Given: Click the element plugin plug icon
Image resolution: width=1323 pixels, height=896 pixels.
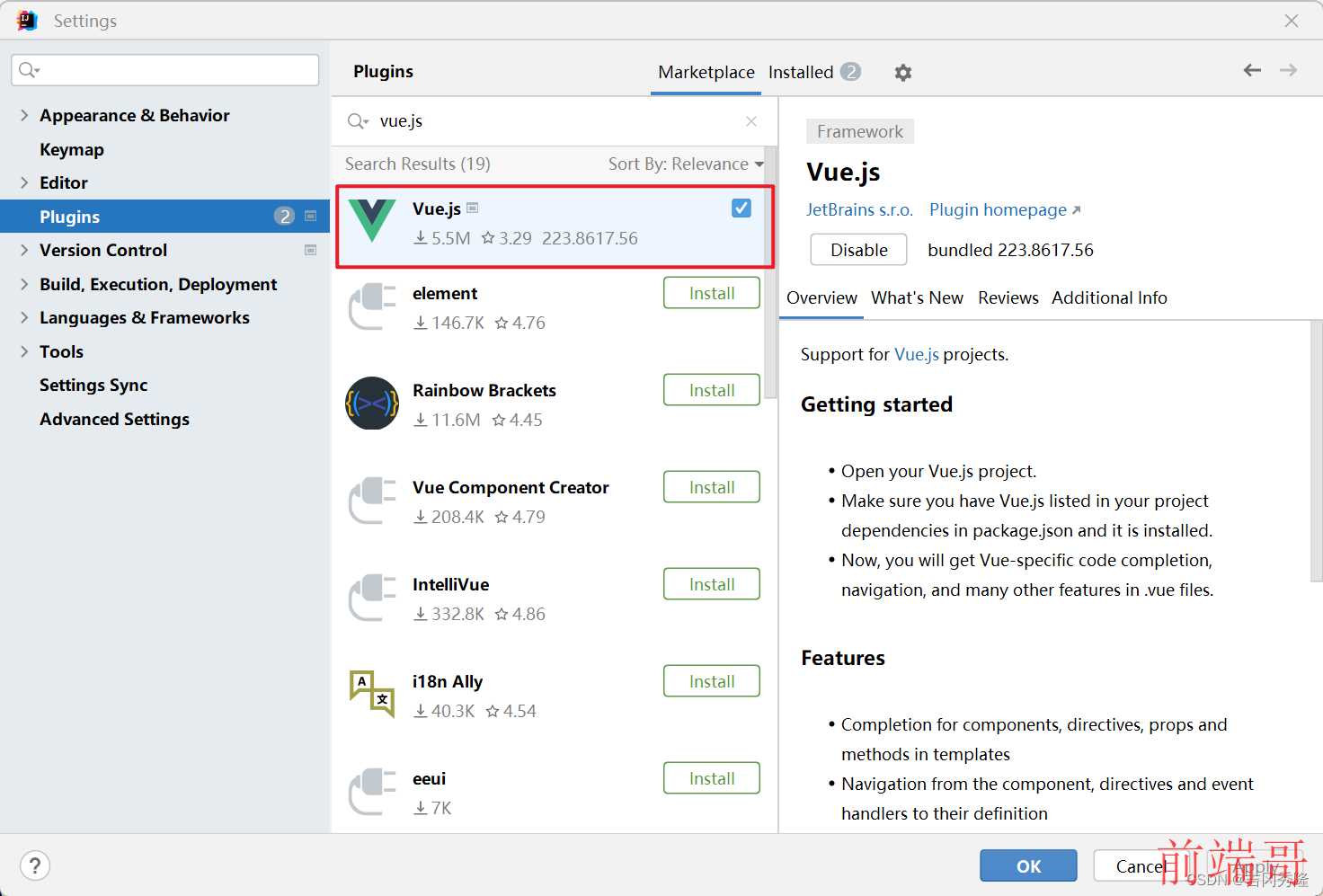Looking at the screenshot, I should click(371, 306).
